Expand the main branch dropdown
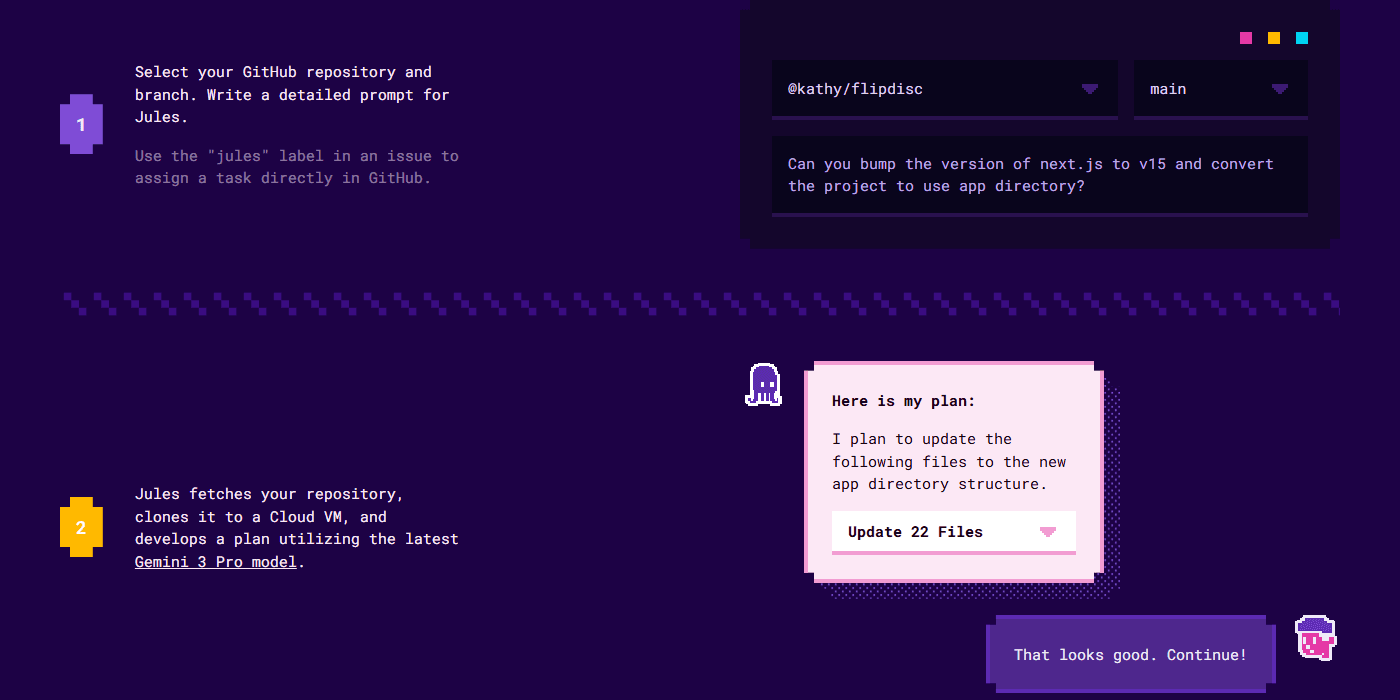The height and width of the screenshot is (700, 1400). pos(1221,89)
